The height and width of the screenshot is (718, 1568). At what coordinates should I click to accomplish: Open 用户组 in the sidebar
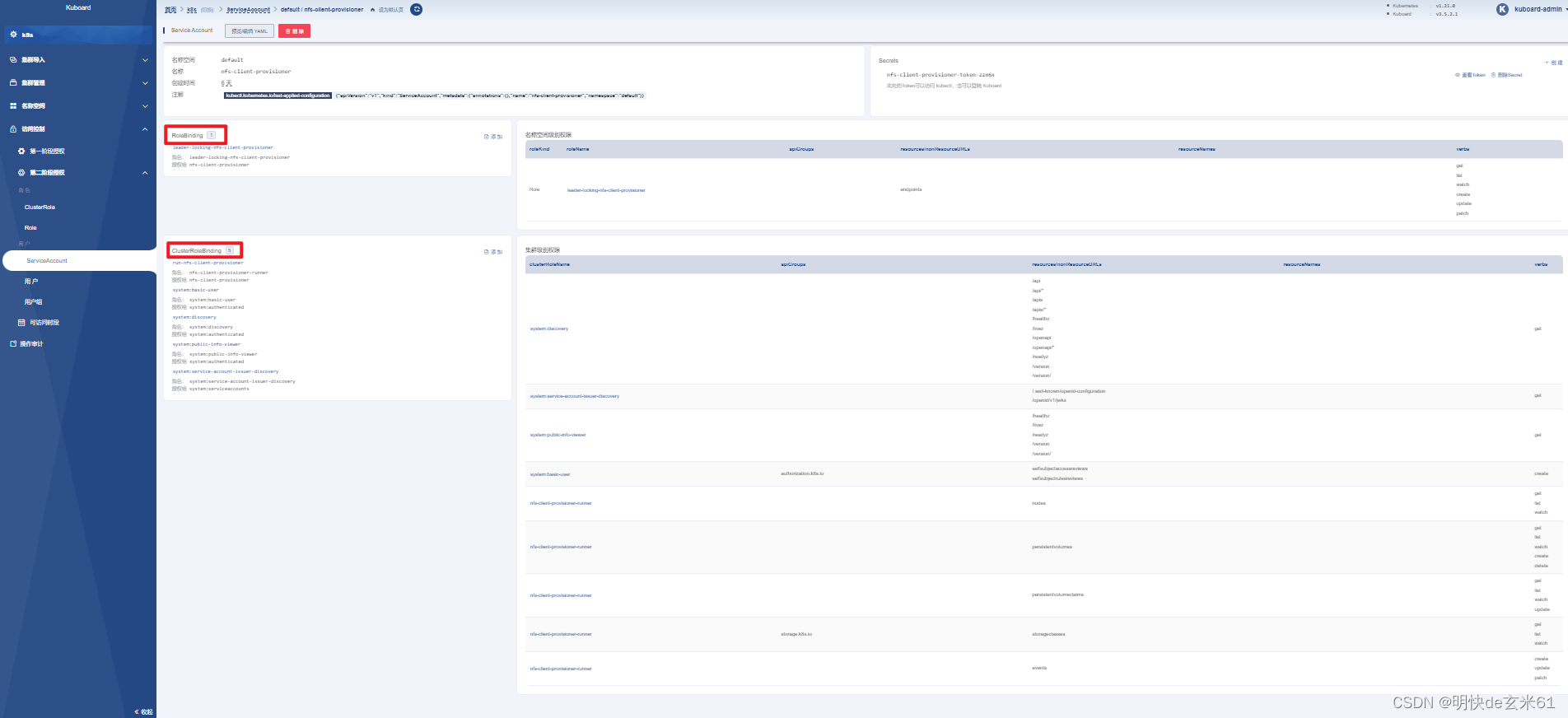(33, 302)
